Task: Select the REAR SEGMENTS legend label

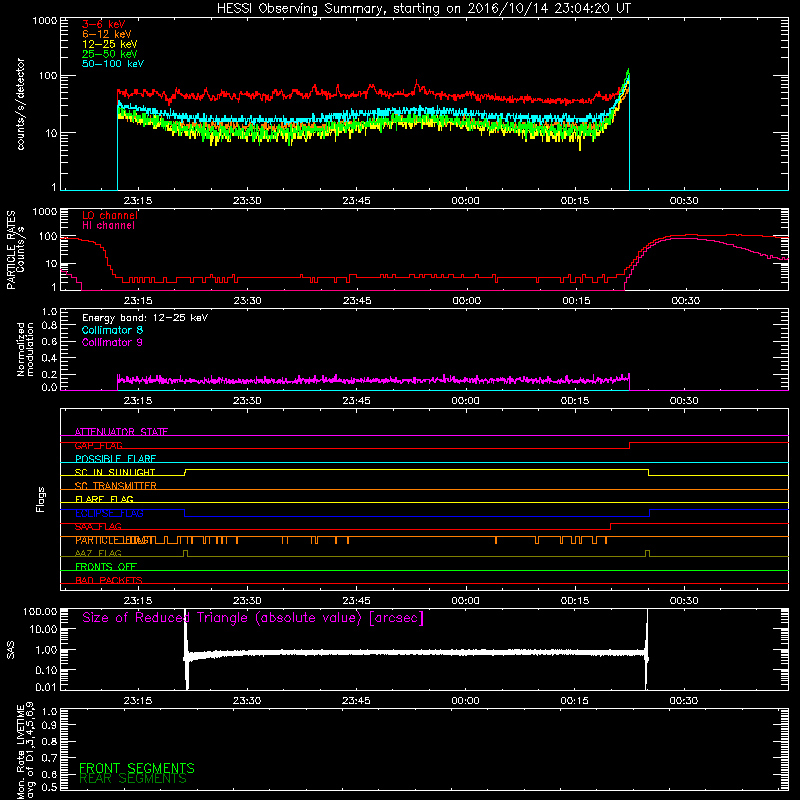Action: tap(133, 779)
